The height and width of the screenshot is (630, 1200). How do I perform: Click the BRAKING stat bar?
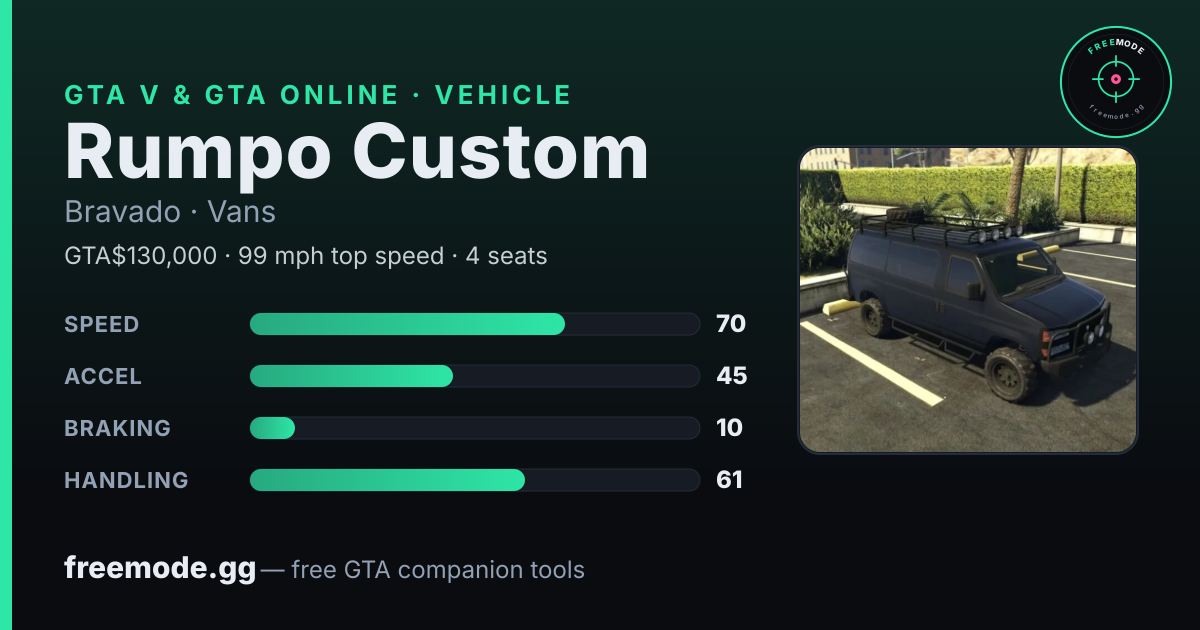(x=474, y=428)
